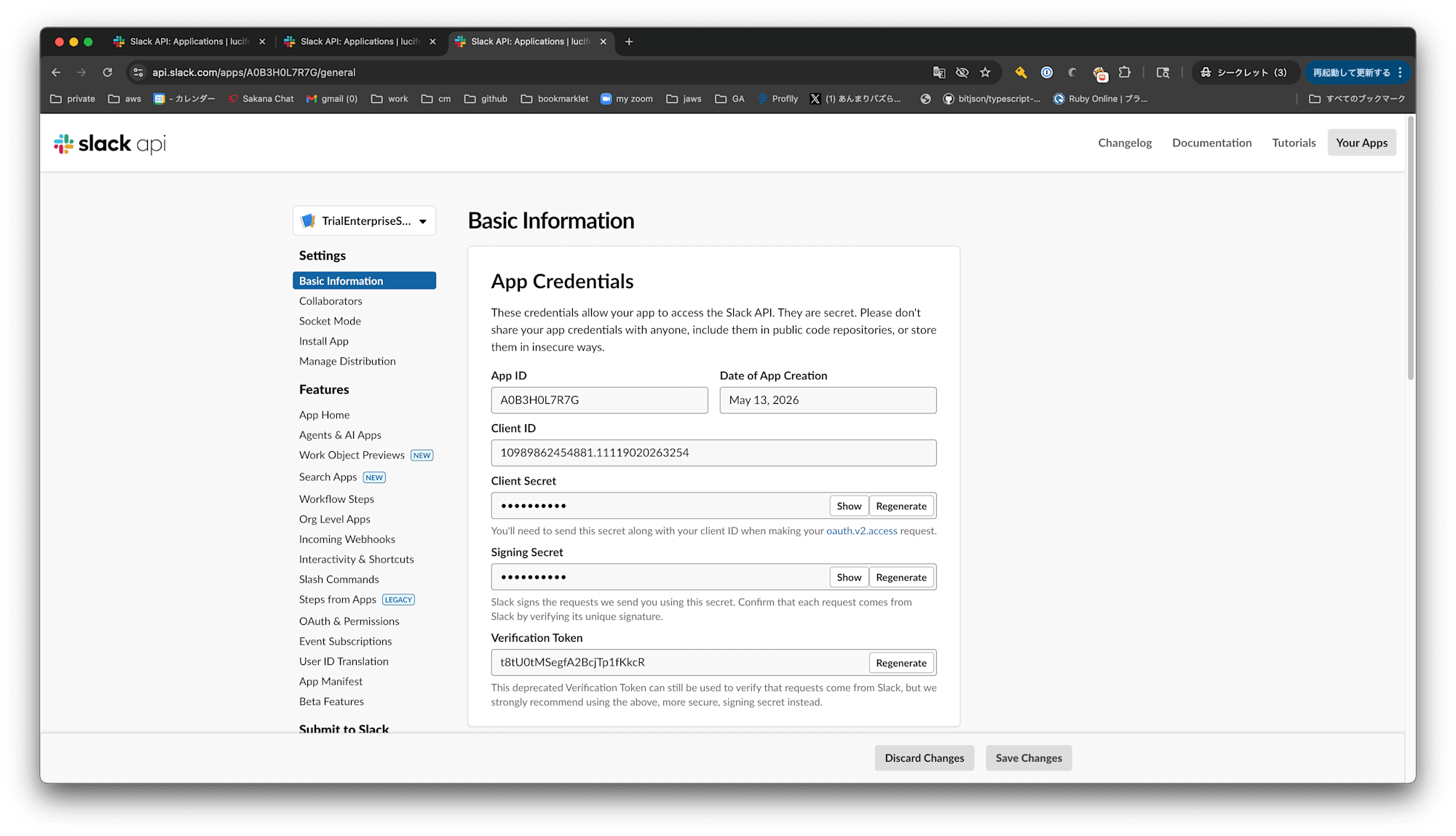Viewport: 1456px width, 836px height.
Task: Show the Signing Secret value
Action: click(x=849, y=578)
